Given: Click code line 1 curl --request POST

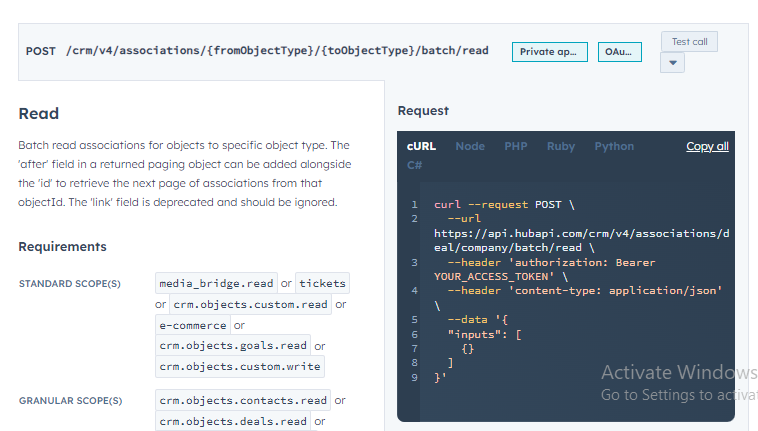Looking at the screenshot, I should (x=504, y=204).
